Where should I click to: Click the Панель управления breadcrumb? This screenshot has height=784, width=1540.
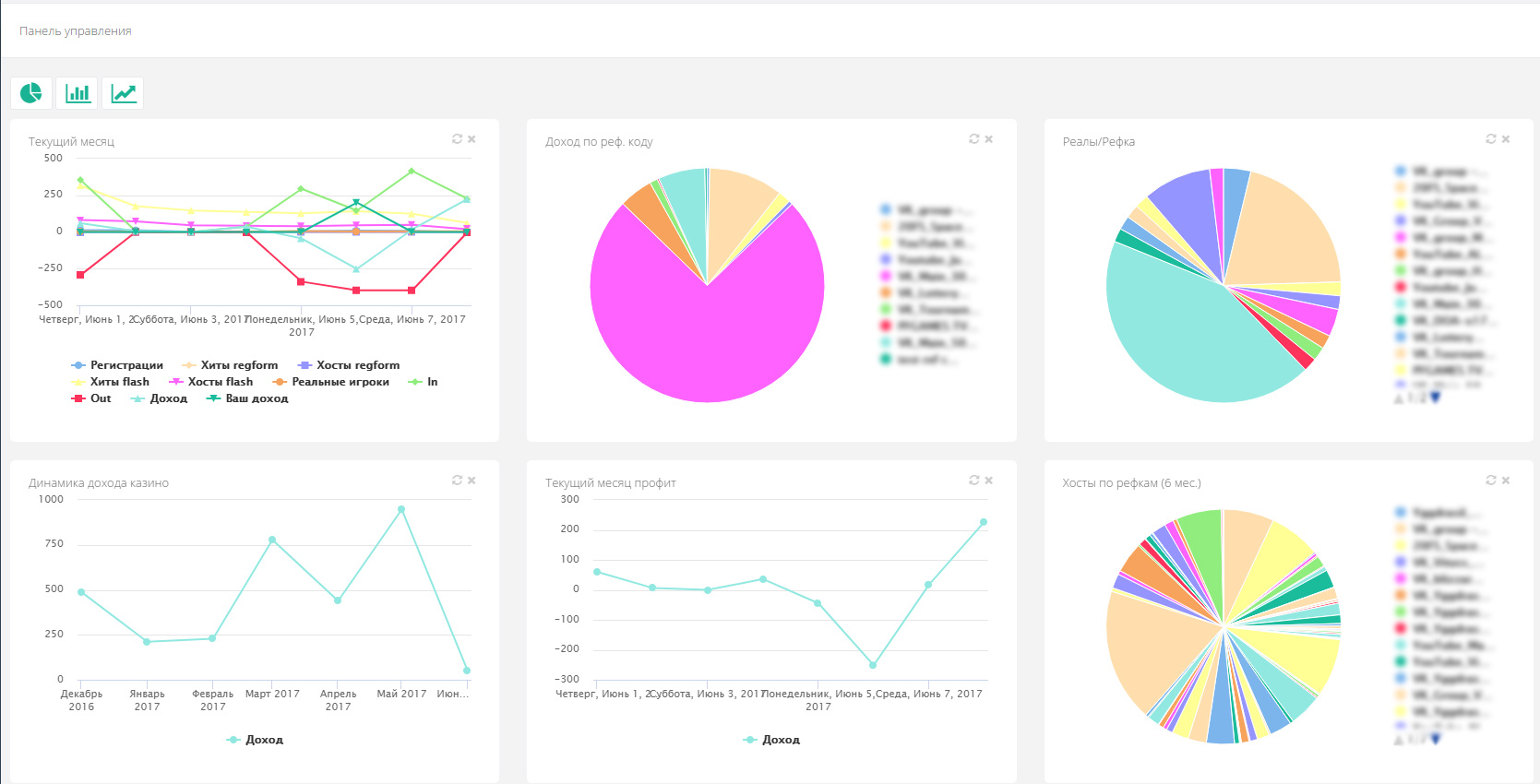pyautogui.click(x=76, y=31)
